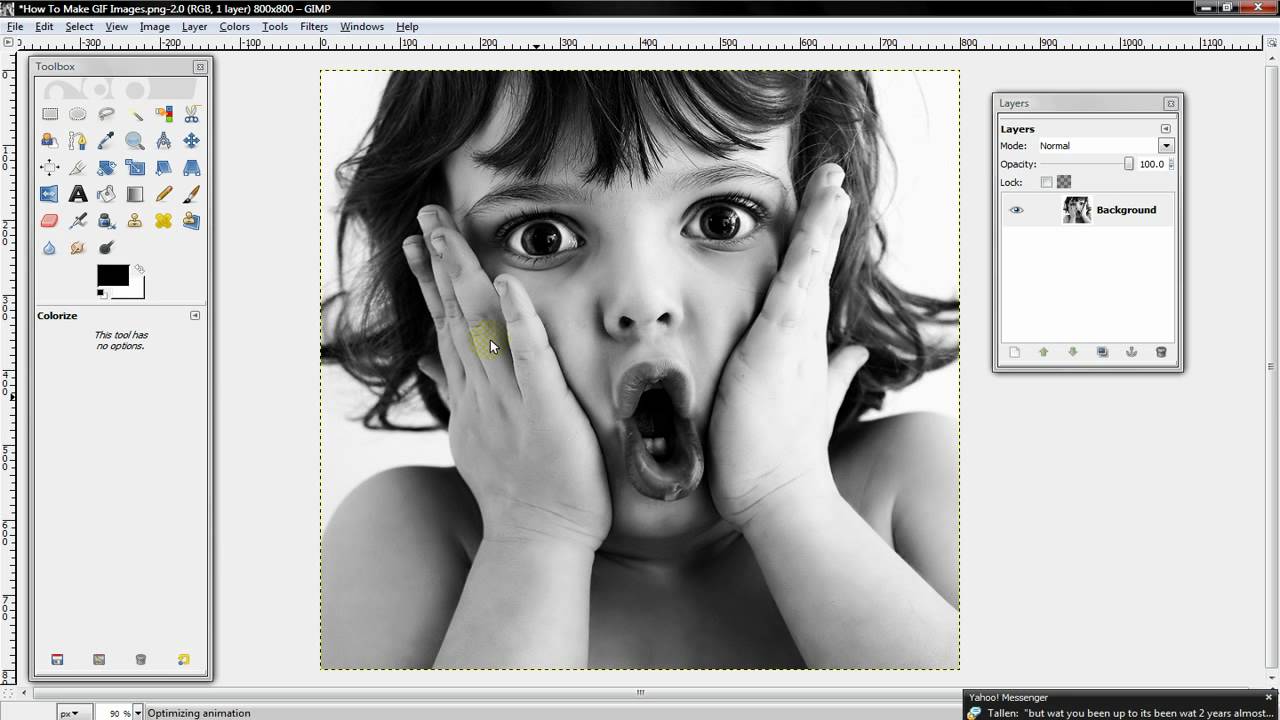Open the Filters menu
The image size is (1280, 720).
tap(314, 27)
